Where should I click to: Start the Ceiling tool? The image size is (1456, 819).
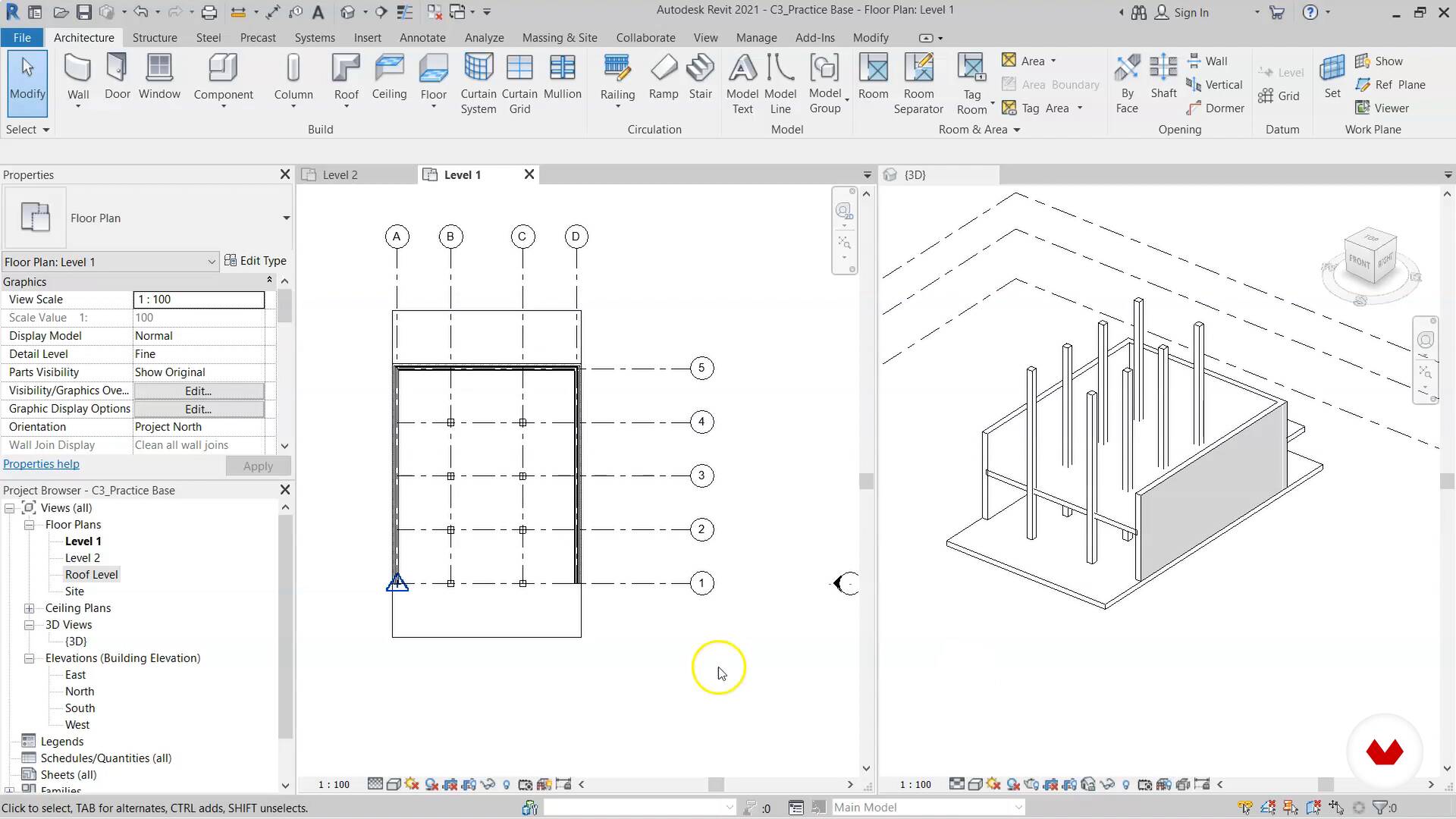(x=389, y=77)
